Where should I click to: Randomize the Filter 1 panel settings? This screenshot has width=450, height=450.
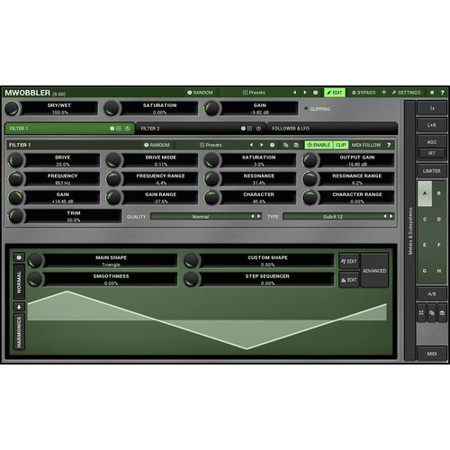157,145
